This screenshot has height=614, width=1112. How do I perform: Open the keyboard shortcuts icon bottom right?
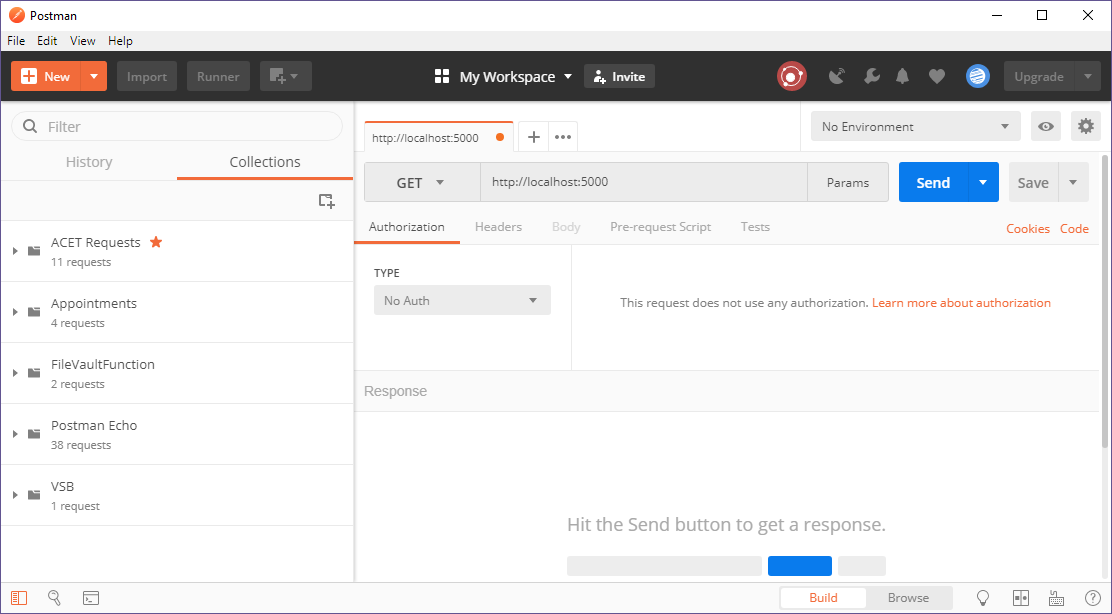coord(1057,597)
